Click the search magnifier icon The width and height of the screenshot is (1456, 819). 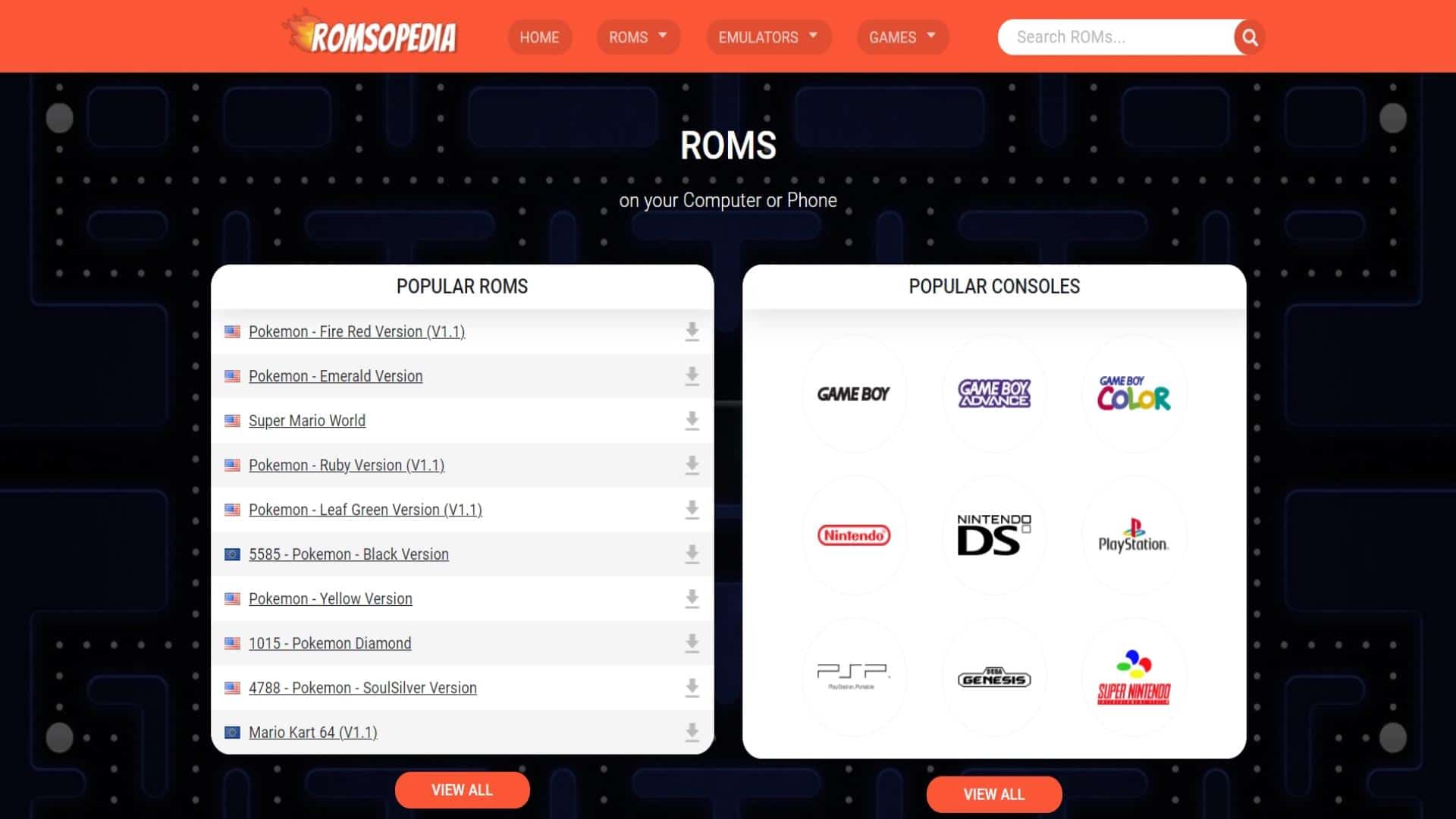pyautogui.click(x=1250, y=37)
